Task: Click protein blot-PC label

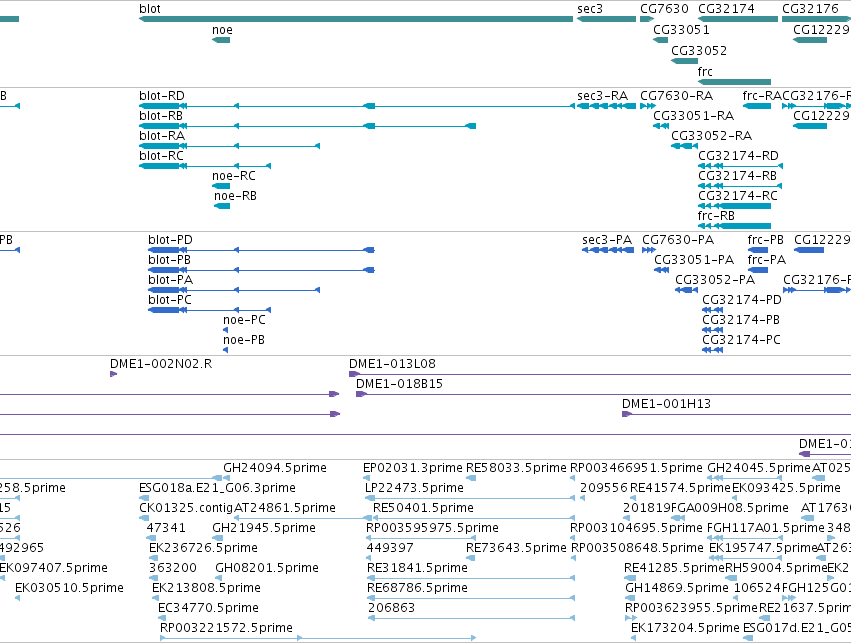Action: (x=170, y=300)
